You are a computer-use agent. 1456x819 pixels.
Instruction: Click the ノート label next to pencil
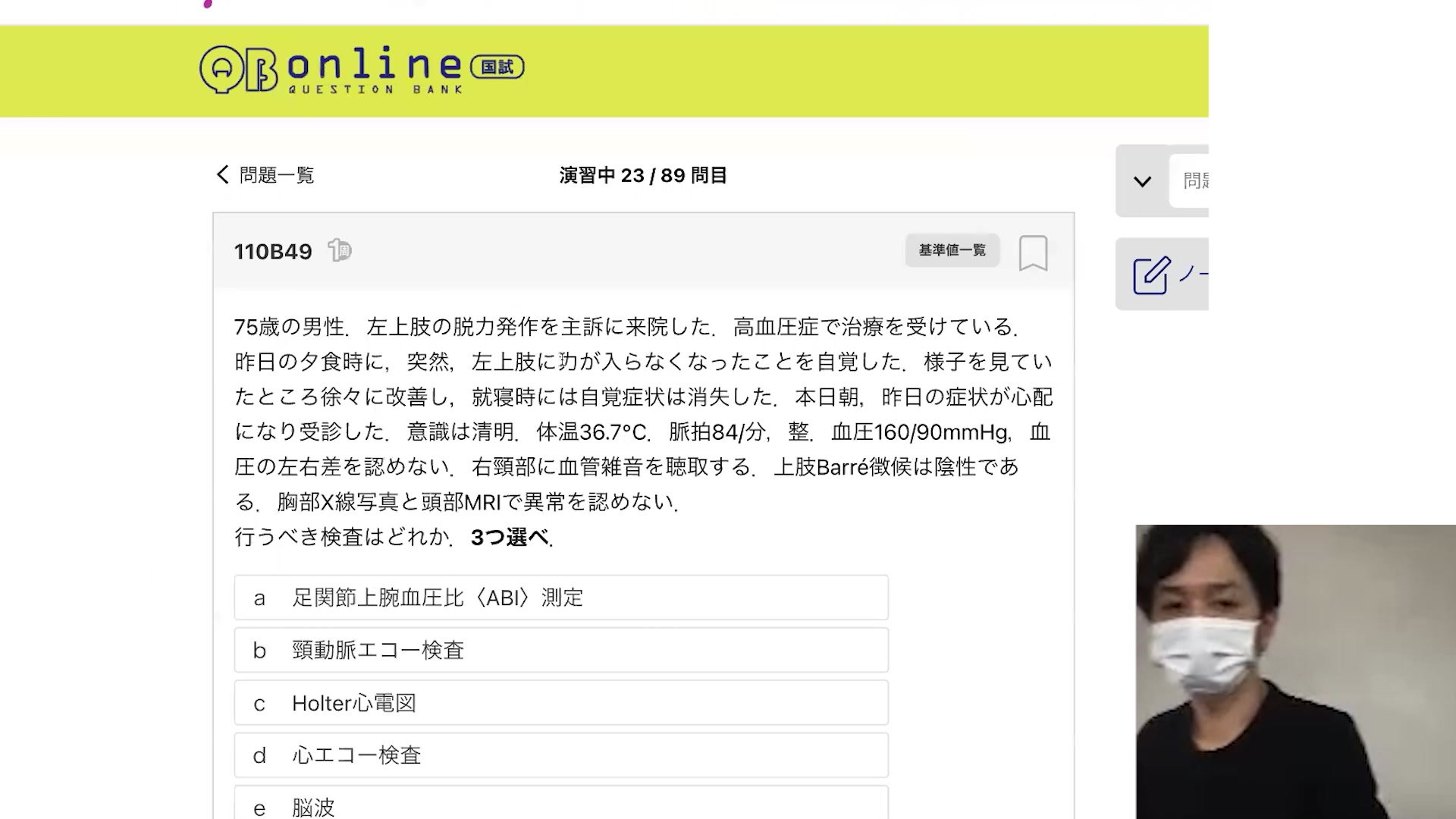[x=1194, y=275]
